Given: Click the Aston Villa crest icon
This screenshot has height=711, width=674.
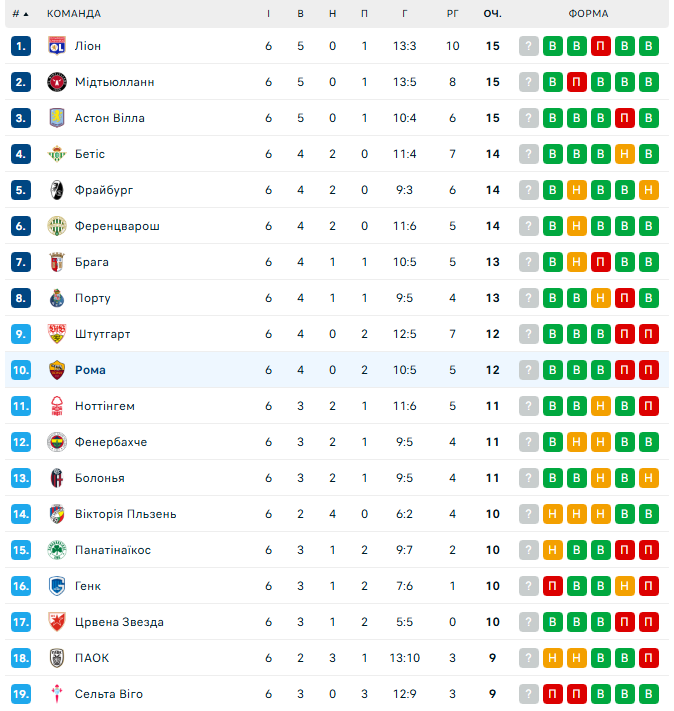Looking at the screenshot, I should 56,118.
